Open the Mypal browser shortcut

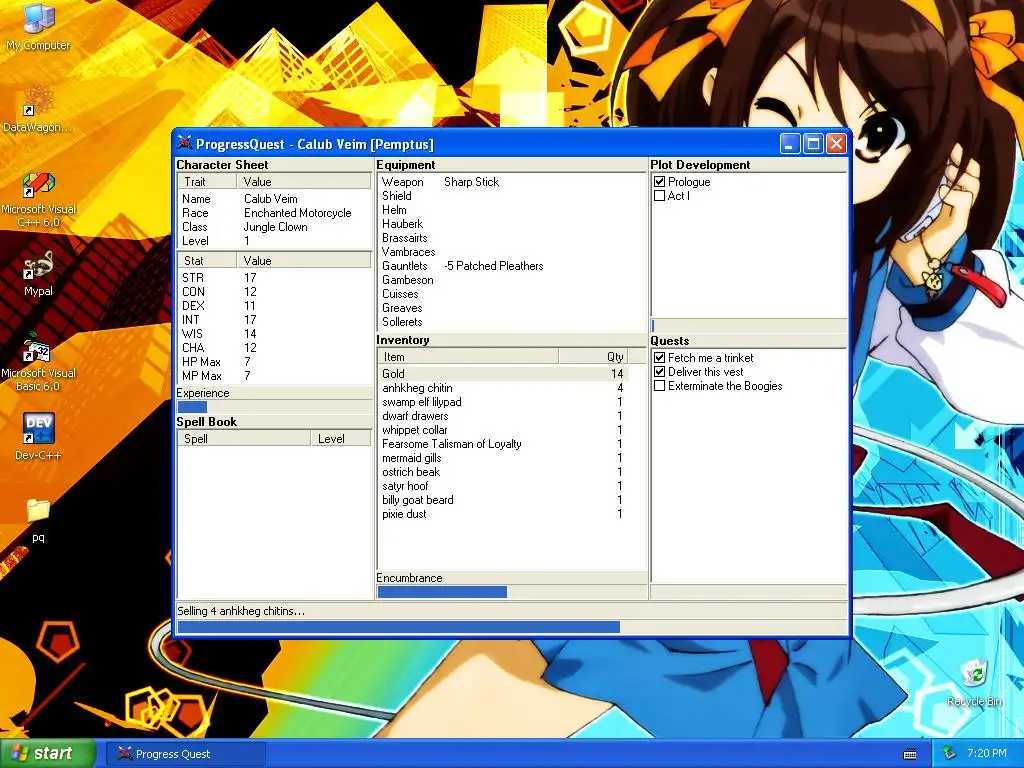39,274
